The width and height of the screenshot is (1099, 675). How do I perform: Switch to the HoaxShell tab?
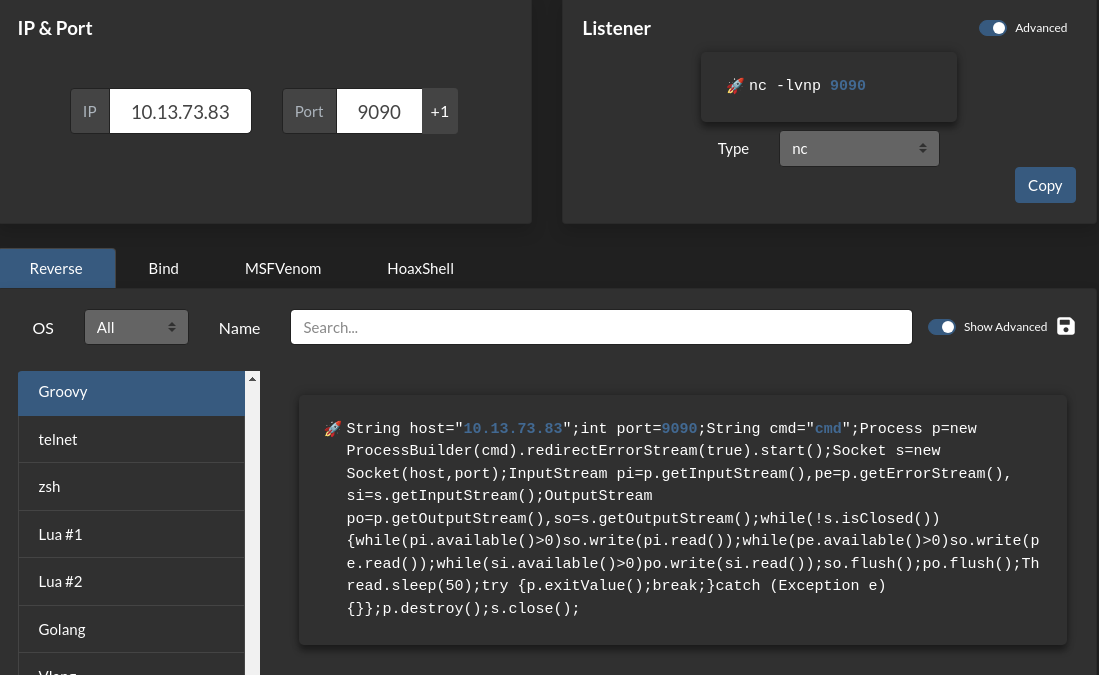(x=420, y=268)
